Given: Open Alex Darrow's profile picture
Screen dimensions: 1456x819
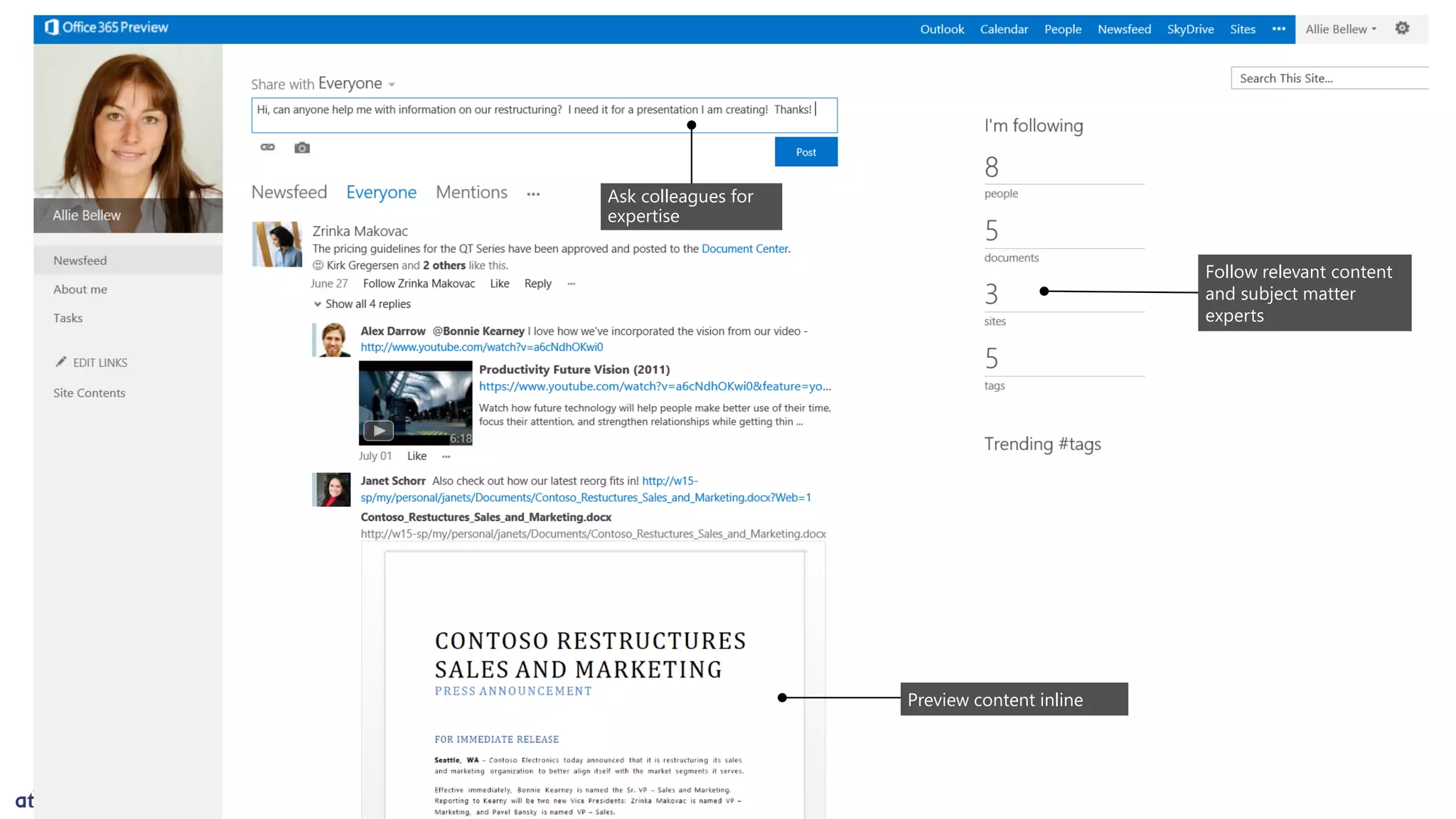Looking at the screenshot, I should coord(332,340).
